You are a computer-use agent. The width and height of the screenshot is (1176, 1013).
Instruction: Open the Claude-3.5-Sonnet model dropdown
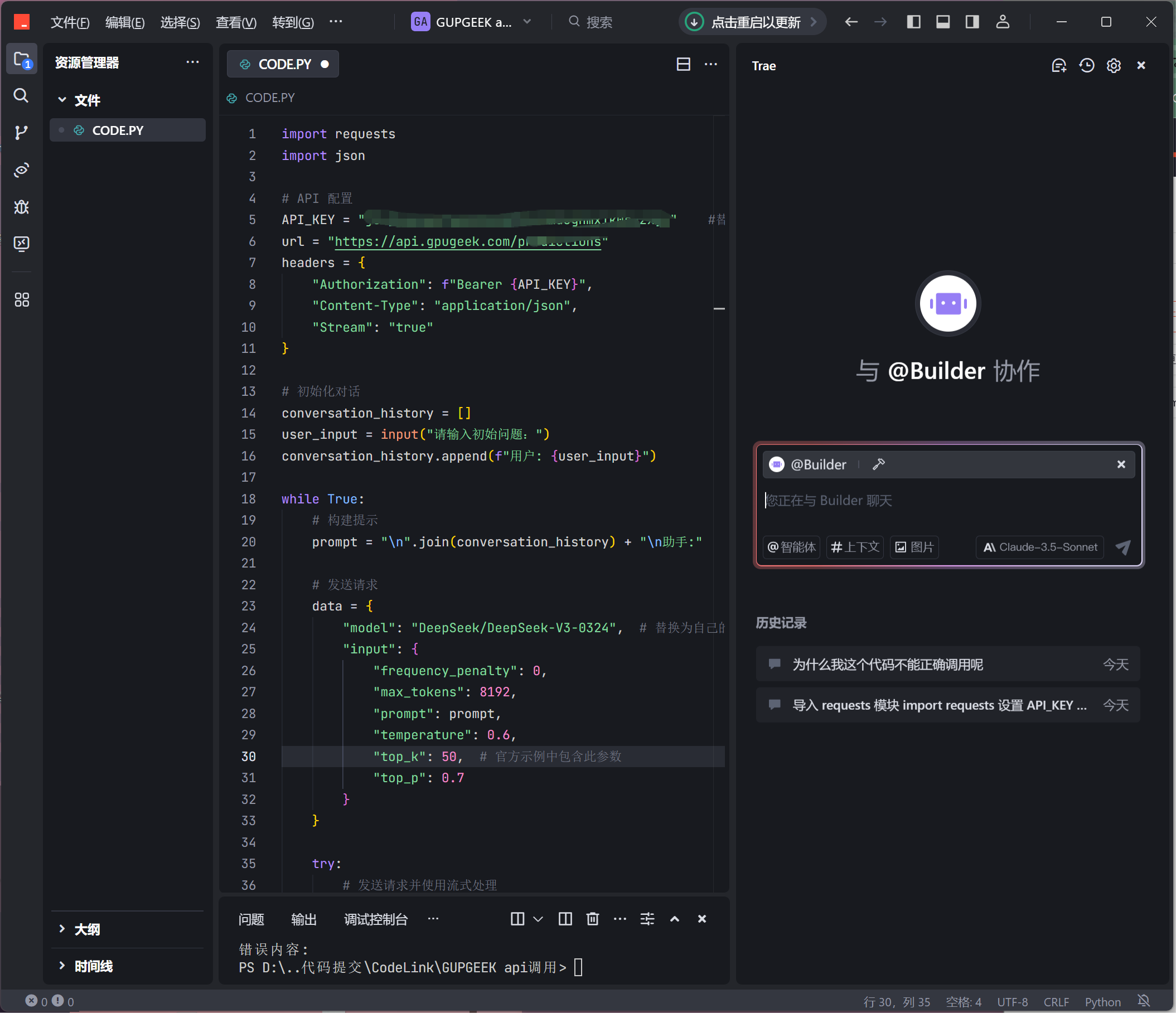click(1040, 547)
